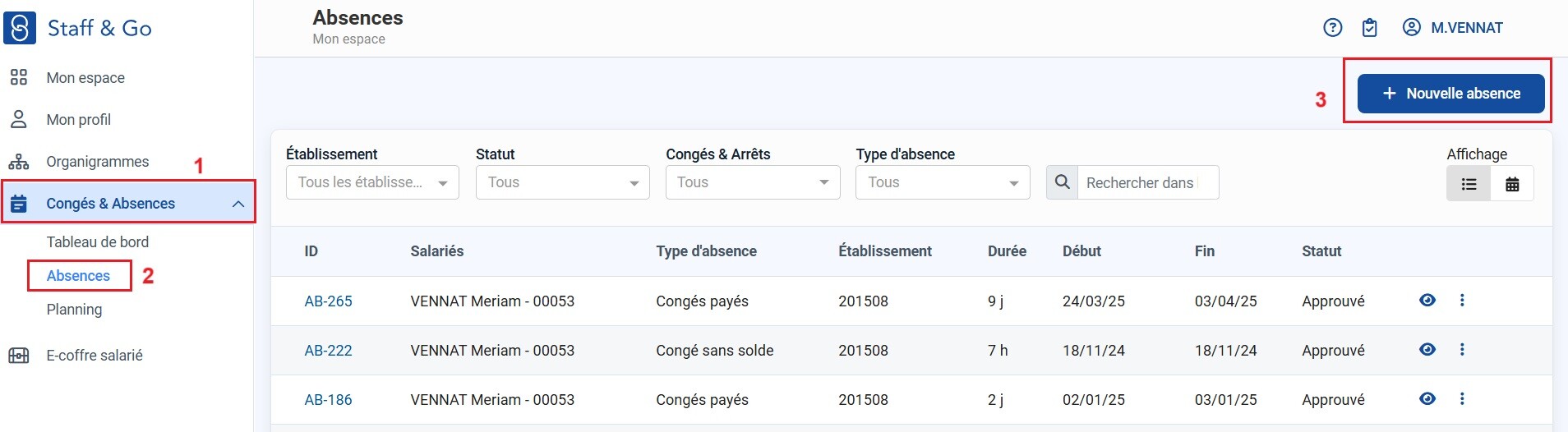
Task: Open Tableau de bord submenu item
Action: (97, 242)
